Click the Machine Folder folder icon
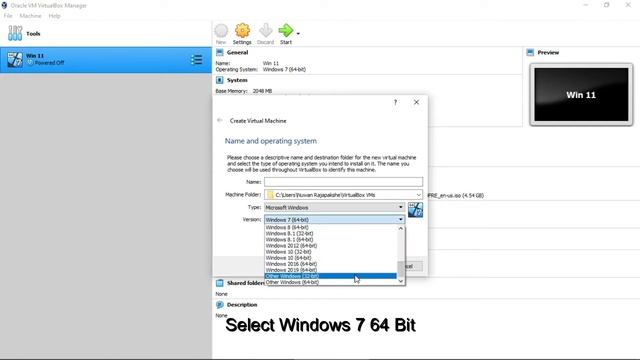Viewport: 640px width, 360px height. coord(270,195)
